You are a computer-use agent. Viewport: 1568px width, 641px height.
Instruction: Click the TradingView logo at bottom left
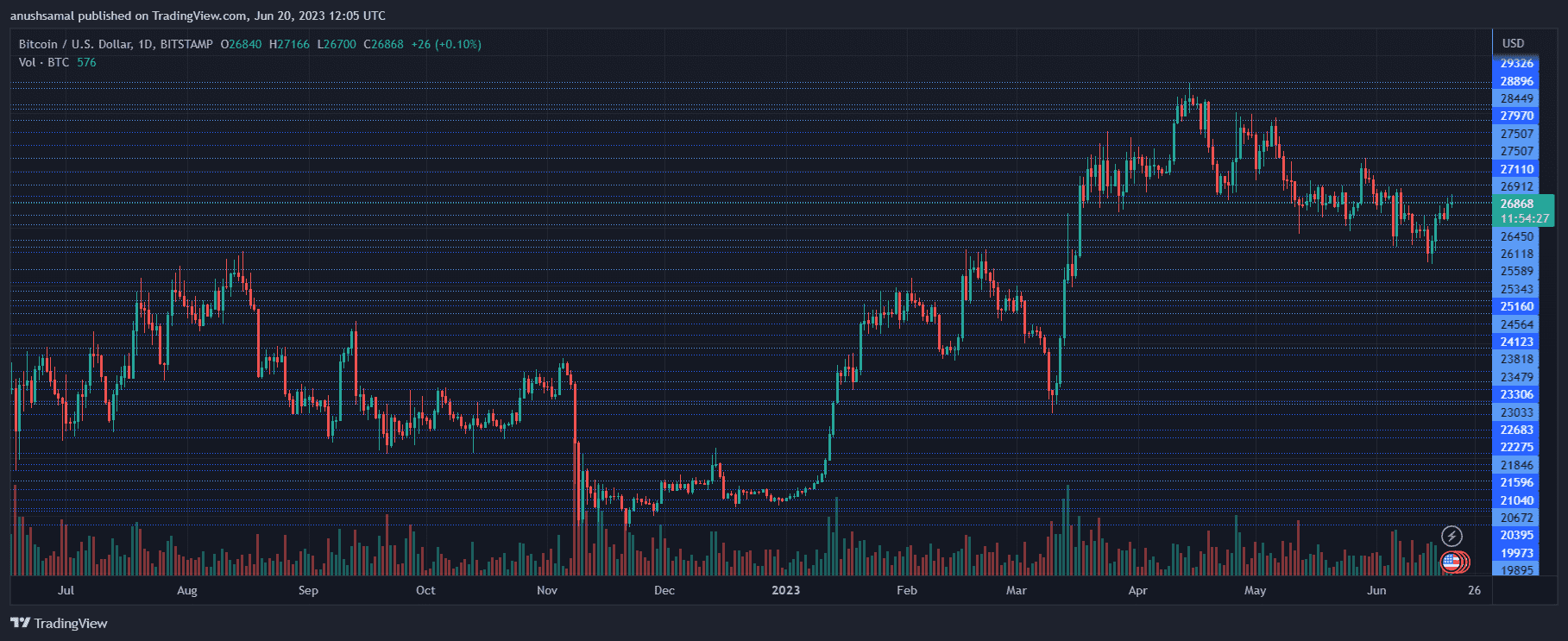pyautogui.click(x=60, y=623)
